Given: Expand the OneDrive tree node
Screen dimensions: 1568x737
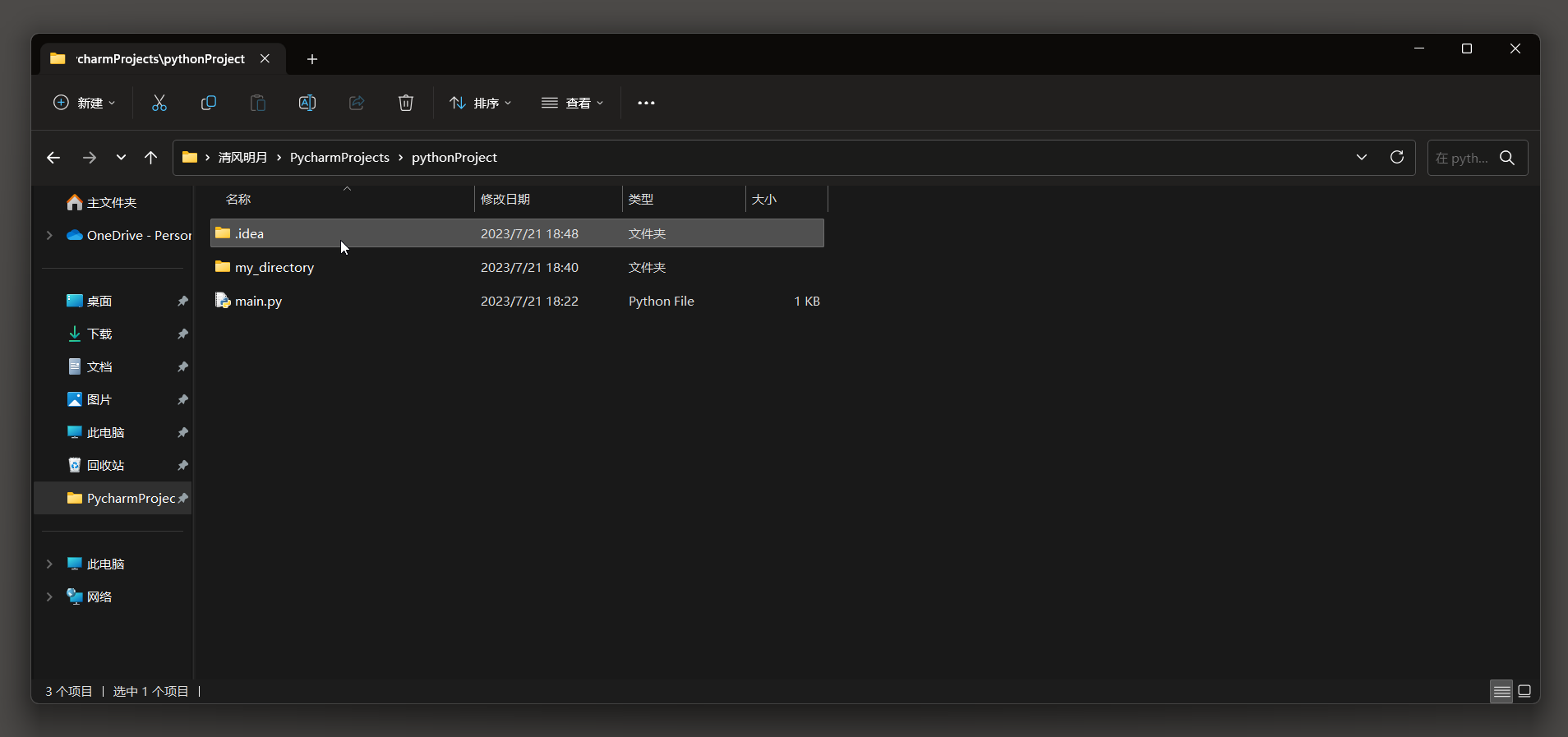Looking at the screenshot, I should point(49,235).
